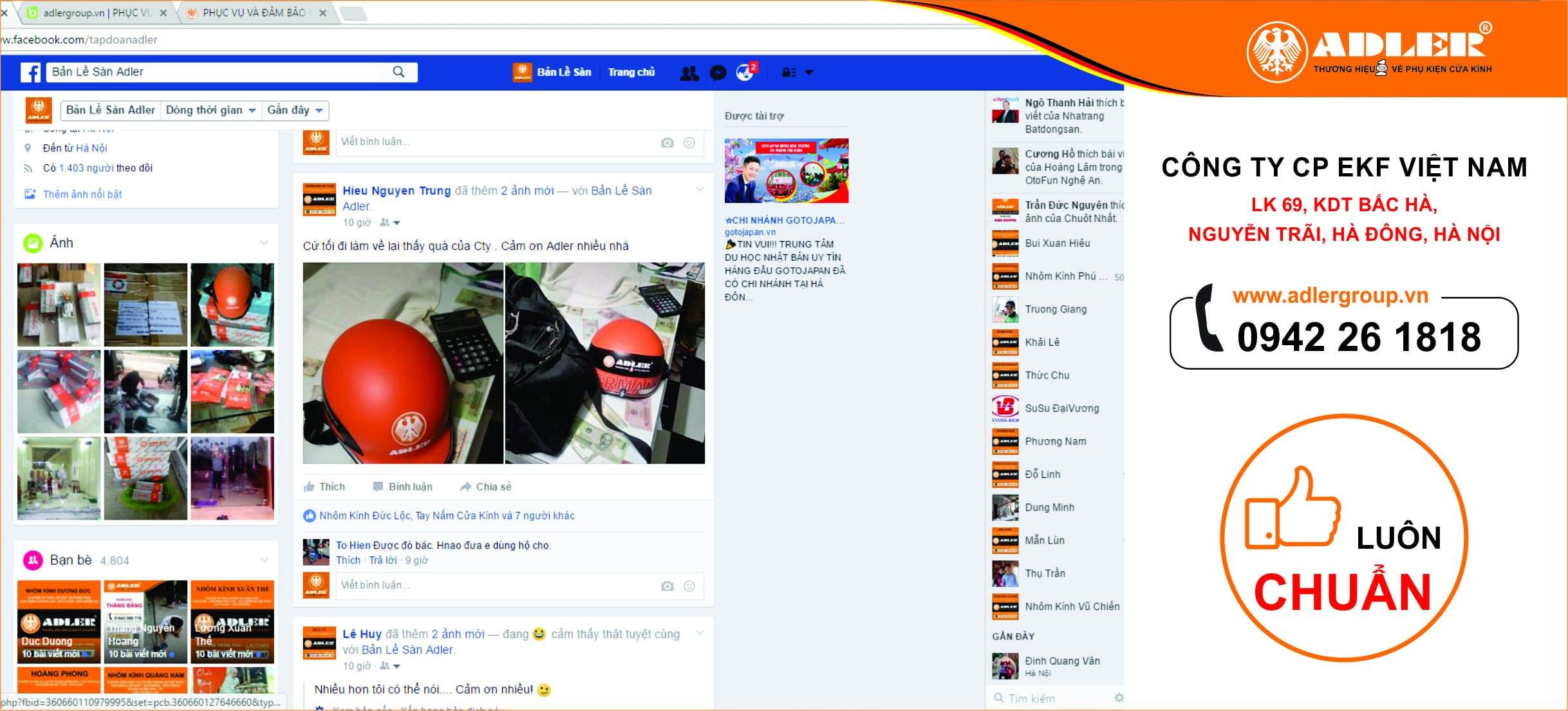This screenshot has height=711, width=1568.
Task: Open Lê Huy profile link
Action: 362,634
